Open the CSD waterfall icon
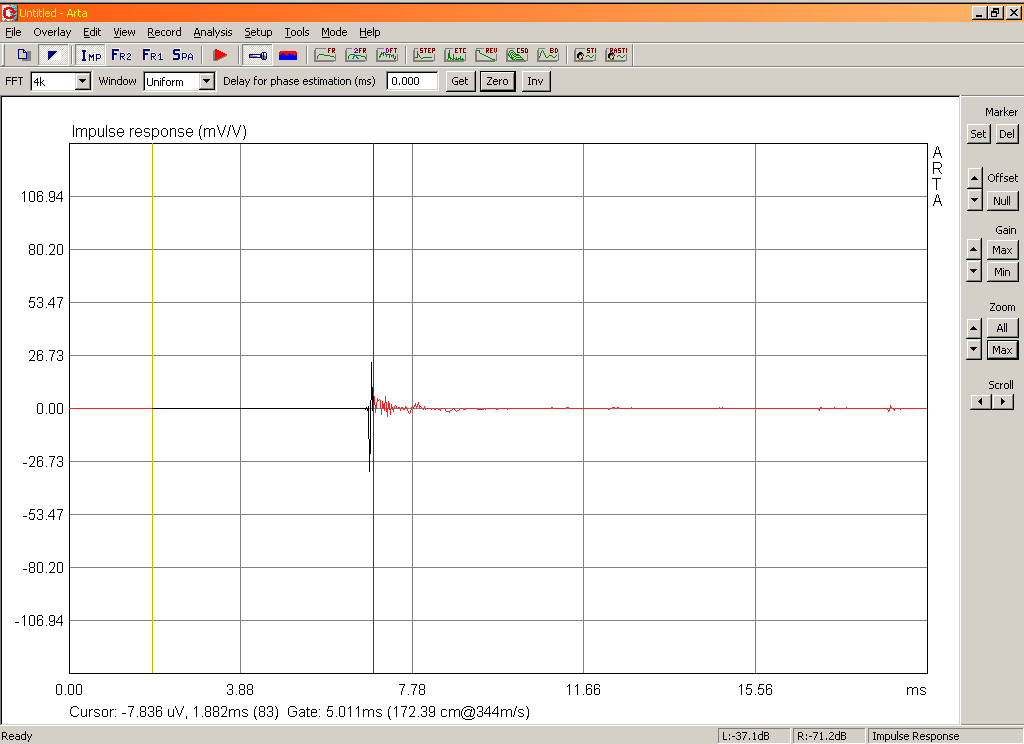 [517, 56]
